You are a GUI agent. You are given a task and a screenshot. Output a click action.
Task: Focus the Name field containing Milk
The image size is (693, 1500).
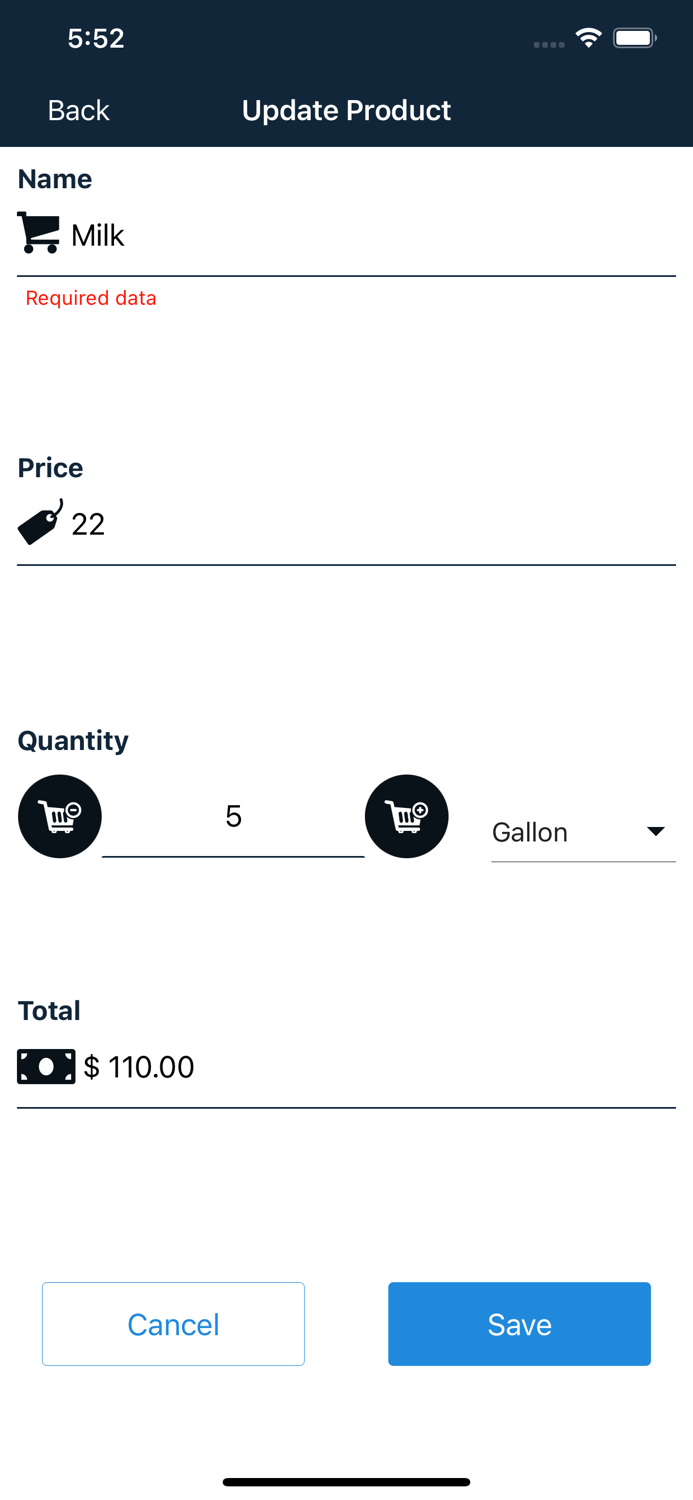(370, 236)
